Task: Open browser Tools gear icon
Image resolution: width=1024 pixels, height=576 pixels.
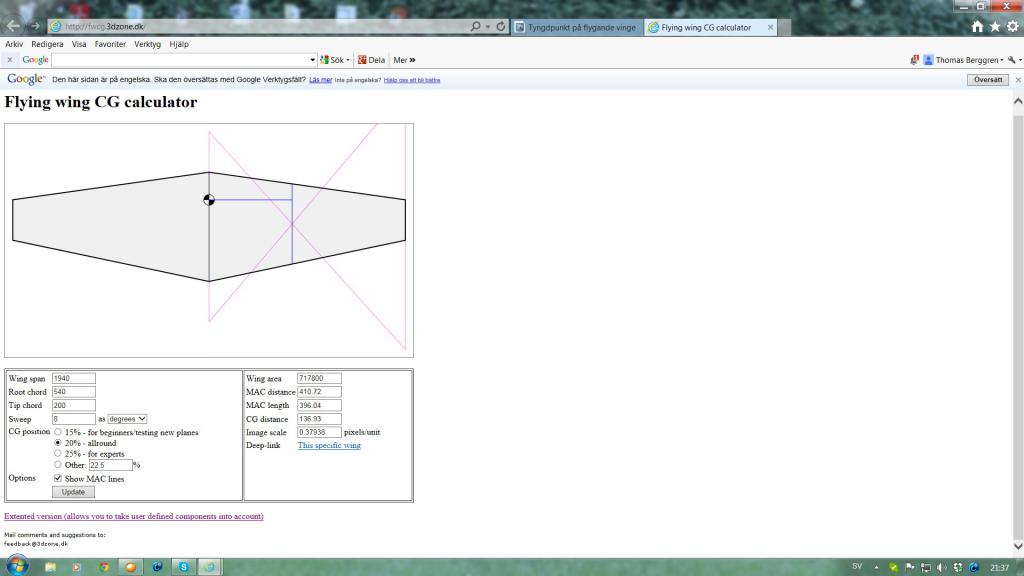Action: (x=1011, y=27)
